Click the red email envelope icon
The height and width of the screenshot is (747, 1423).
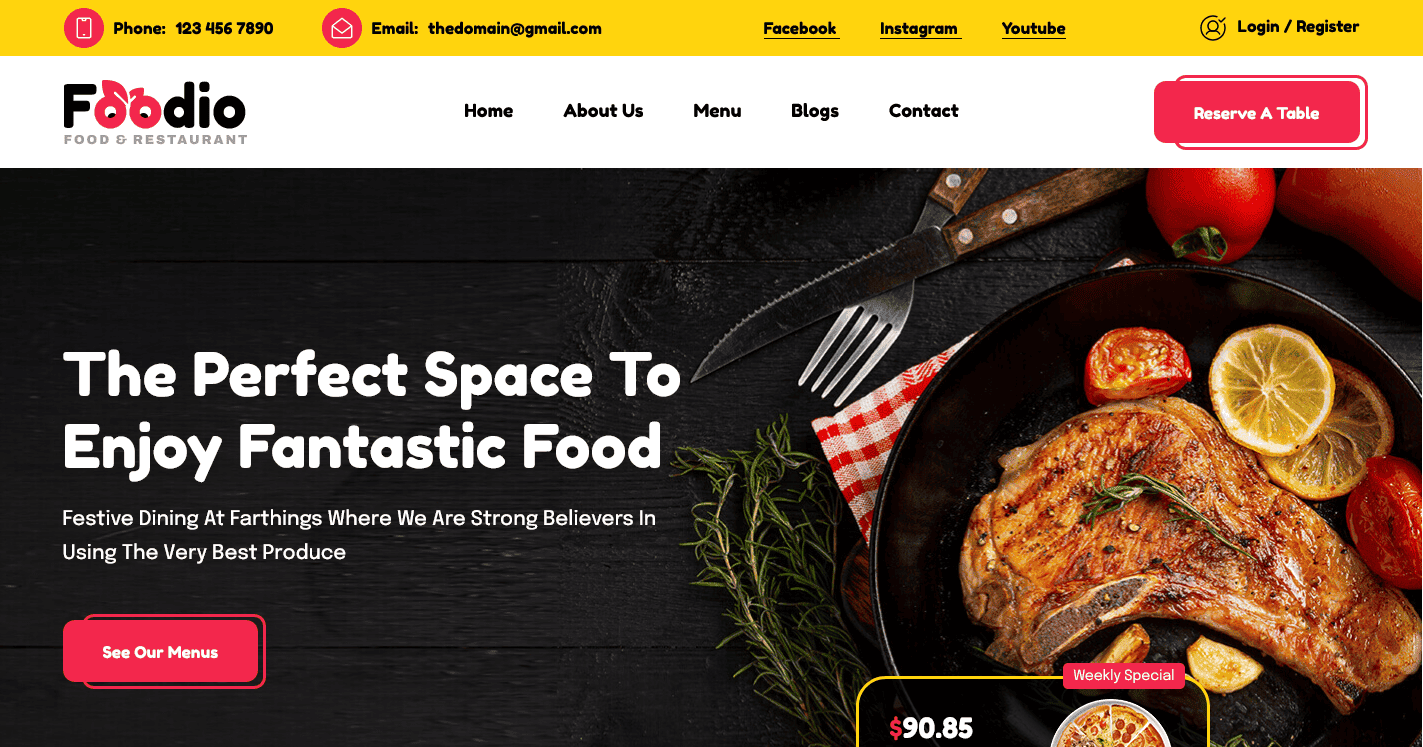point(342,28)
